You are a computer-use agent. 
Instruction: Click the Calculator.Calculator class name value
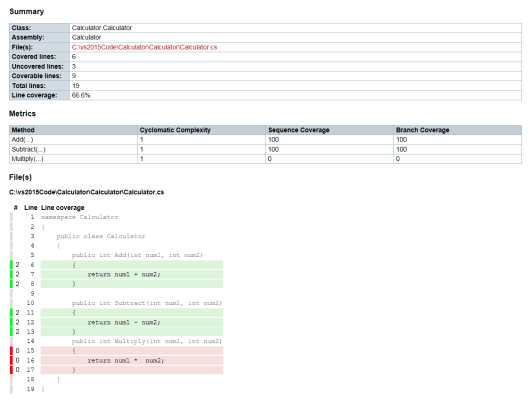click(102, 28)
